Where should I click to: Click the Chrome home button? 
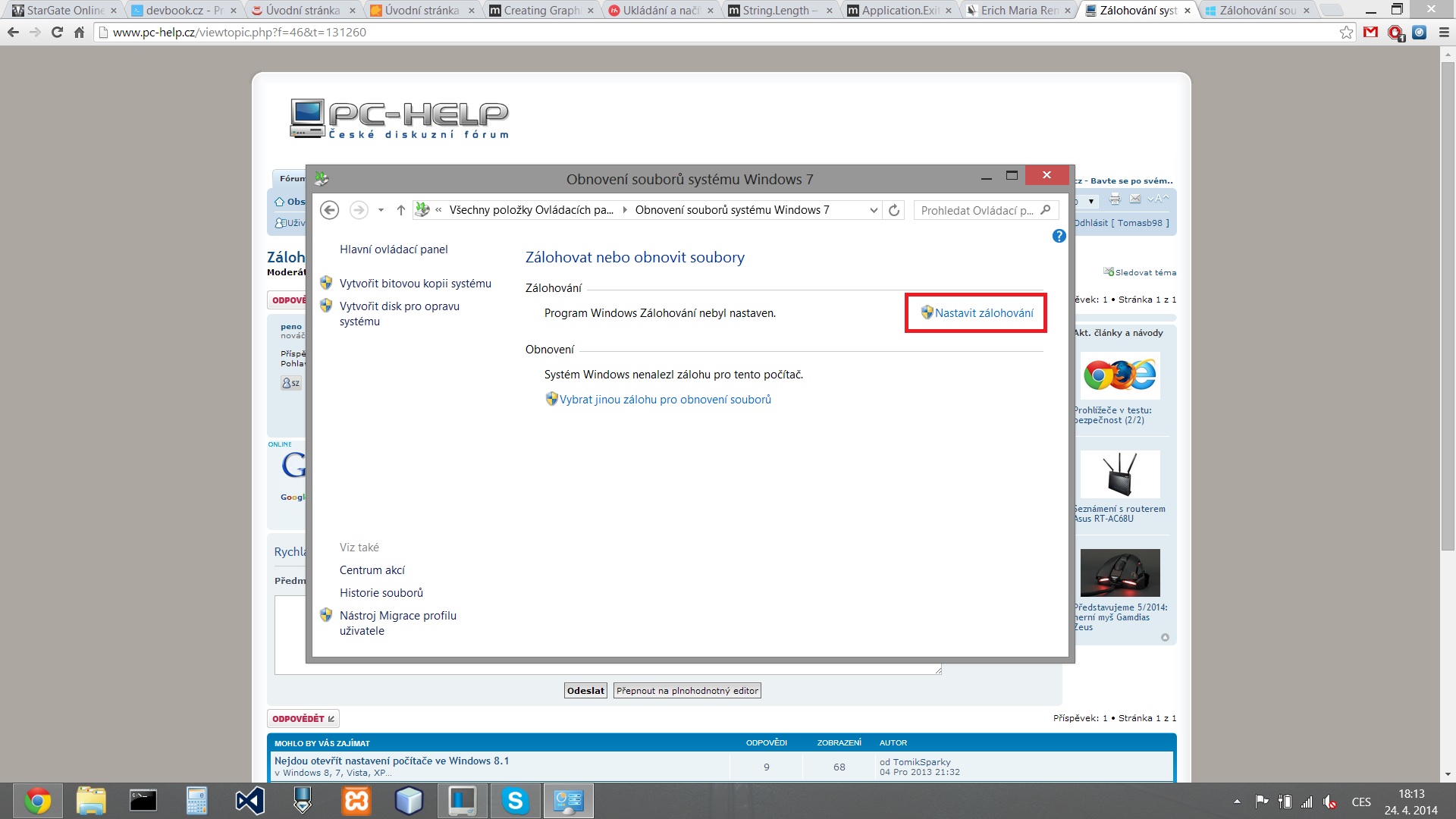coord(79,33)
